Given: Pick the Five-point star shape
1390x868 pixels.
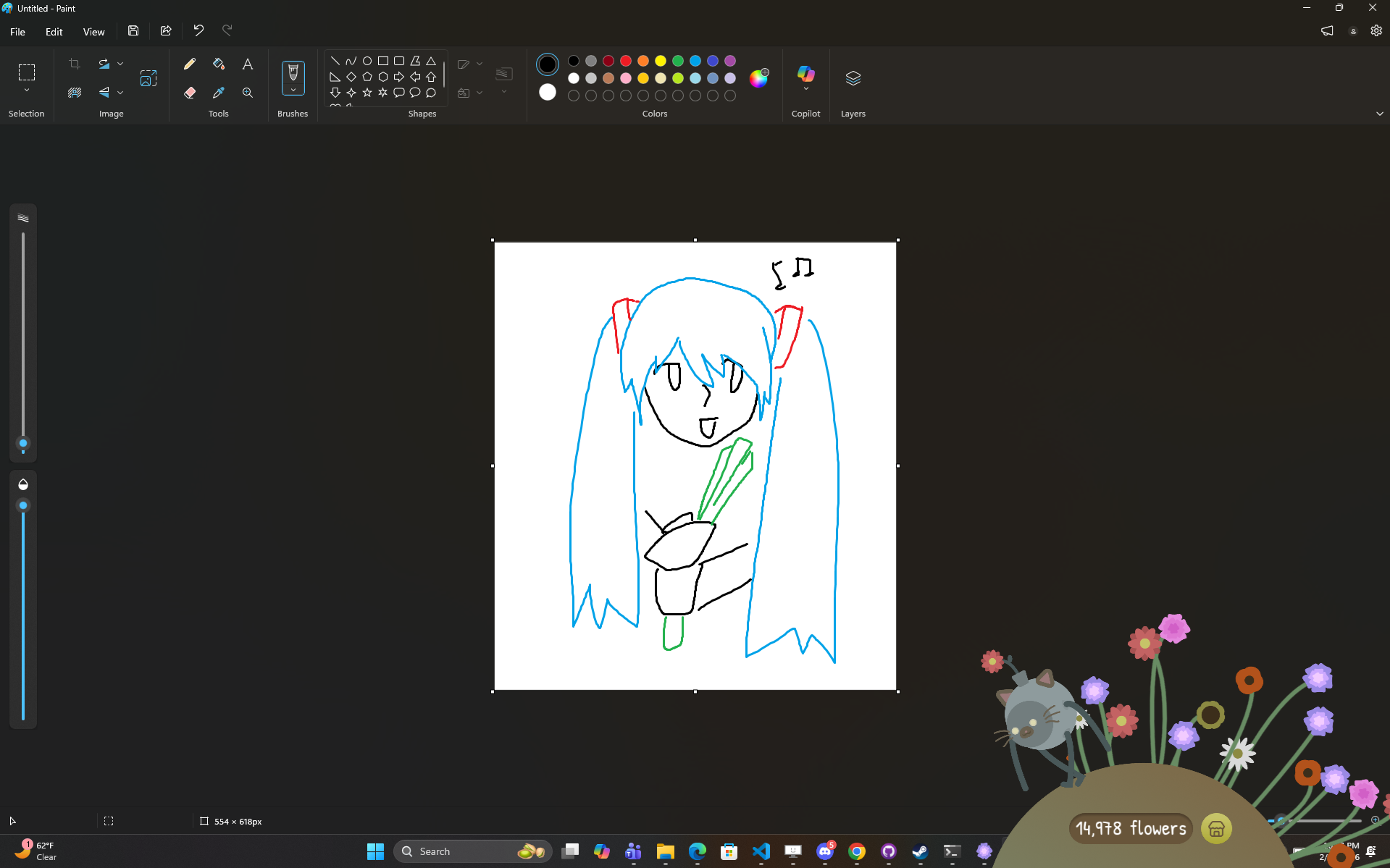Looking at the screenshot, I should coord(367,93).
